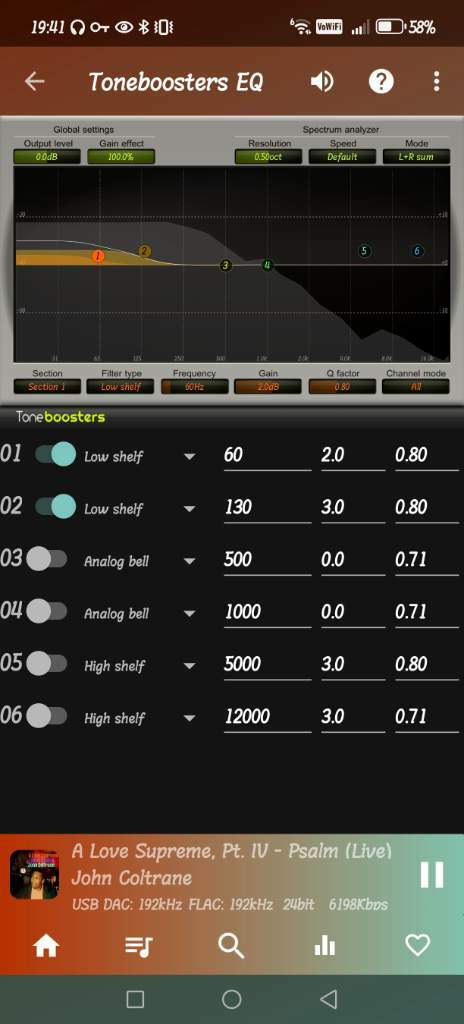Open the playlist queue icon
Viewport: 464px width, 1024px height.
click(x=139, y=946)
